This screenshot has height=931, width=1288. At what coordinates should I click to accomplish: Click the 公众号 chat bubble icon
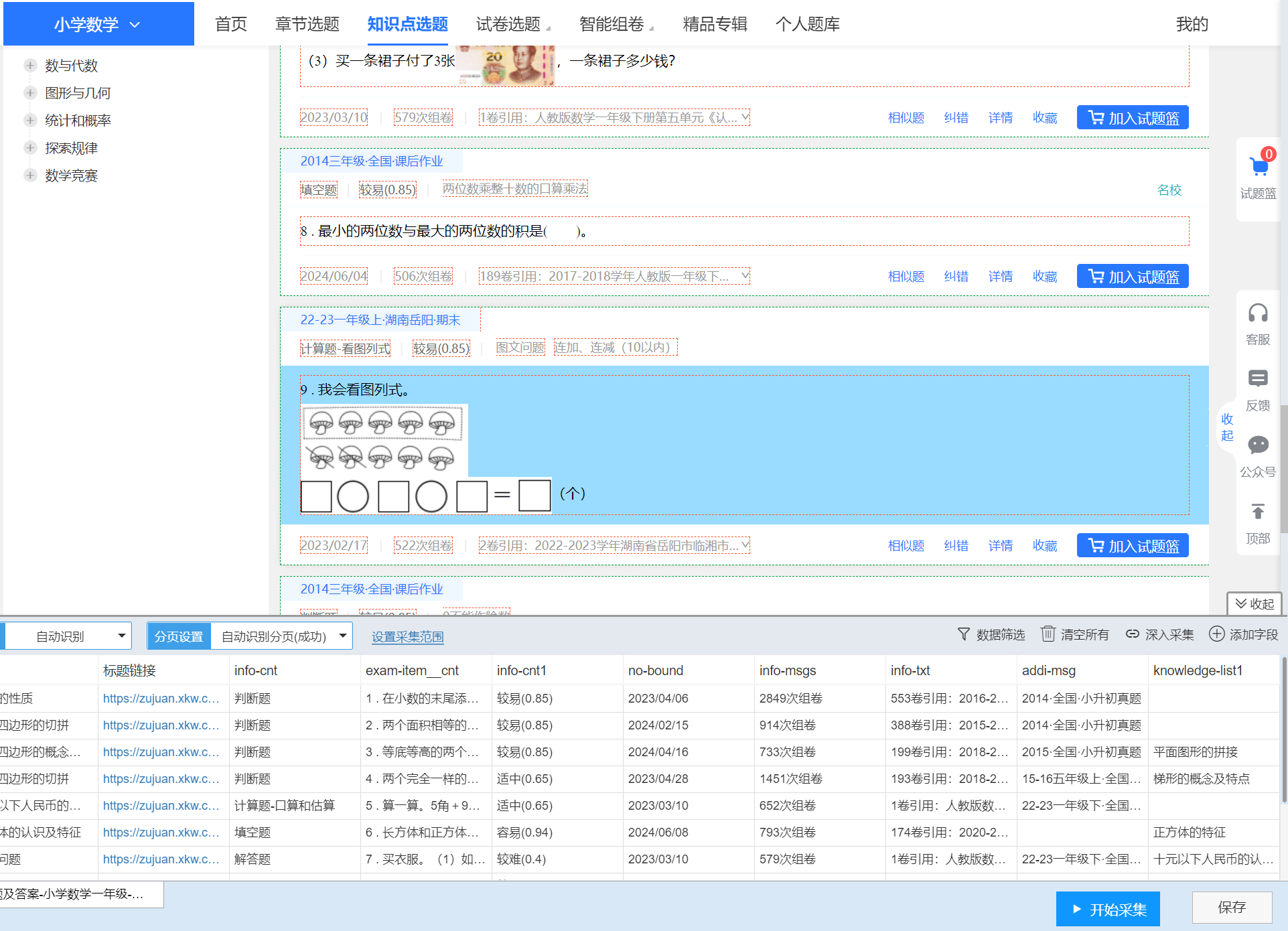[1258, 445]
